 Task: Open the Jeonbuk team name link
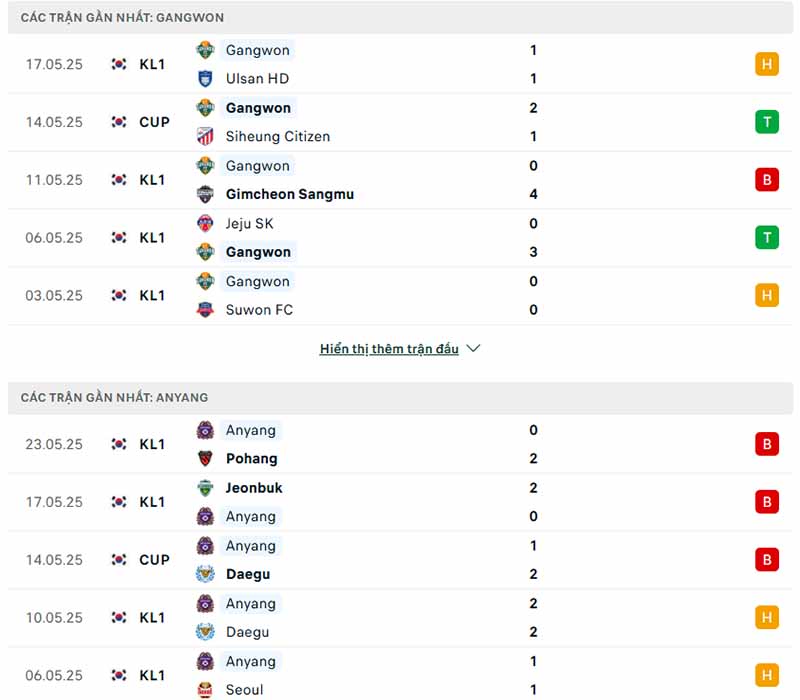pyautogui.click(x=254, y=488)
